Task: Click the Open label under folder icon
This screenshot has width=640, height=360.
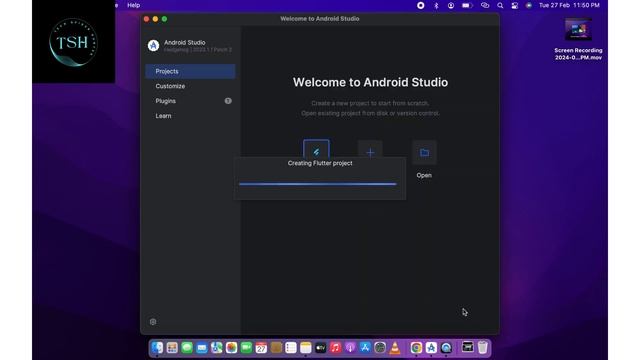Action: point(424,175)
